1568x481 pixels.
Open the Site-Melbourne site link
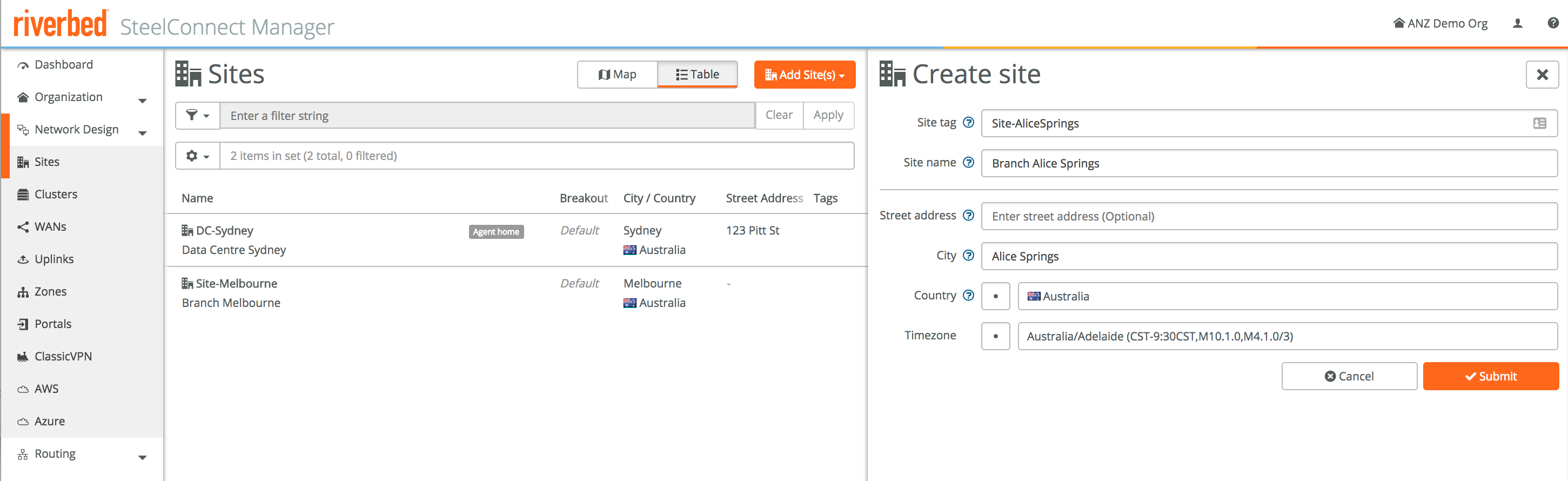[x=236, y=283]
